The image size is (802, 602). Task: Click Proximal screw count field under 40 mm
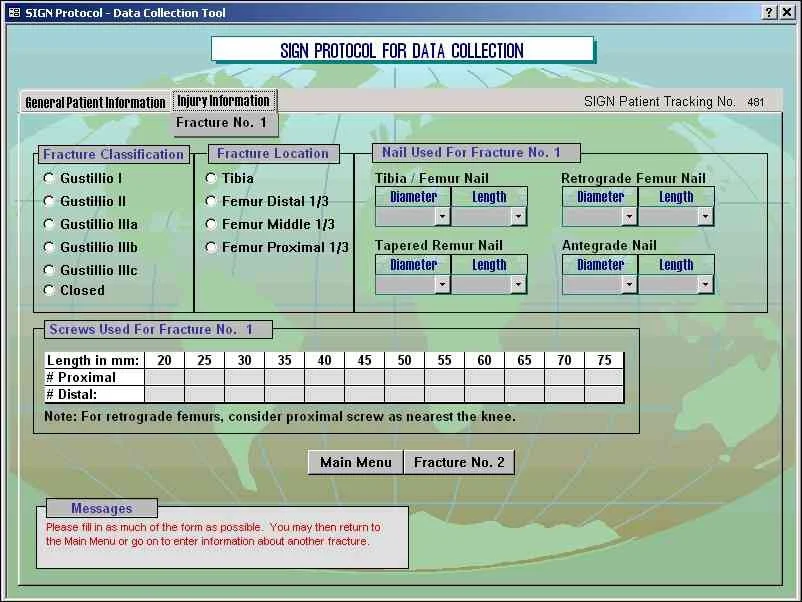(324, 377)
